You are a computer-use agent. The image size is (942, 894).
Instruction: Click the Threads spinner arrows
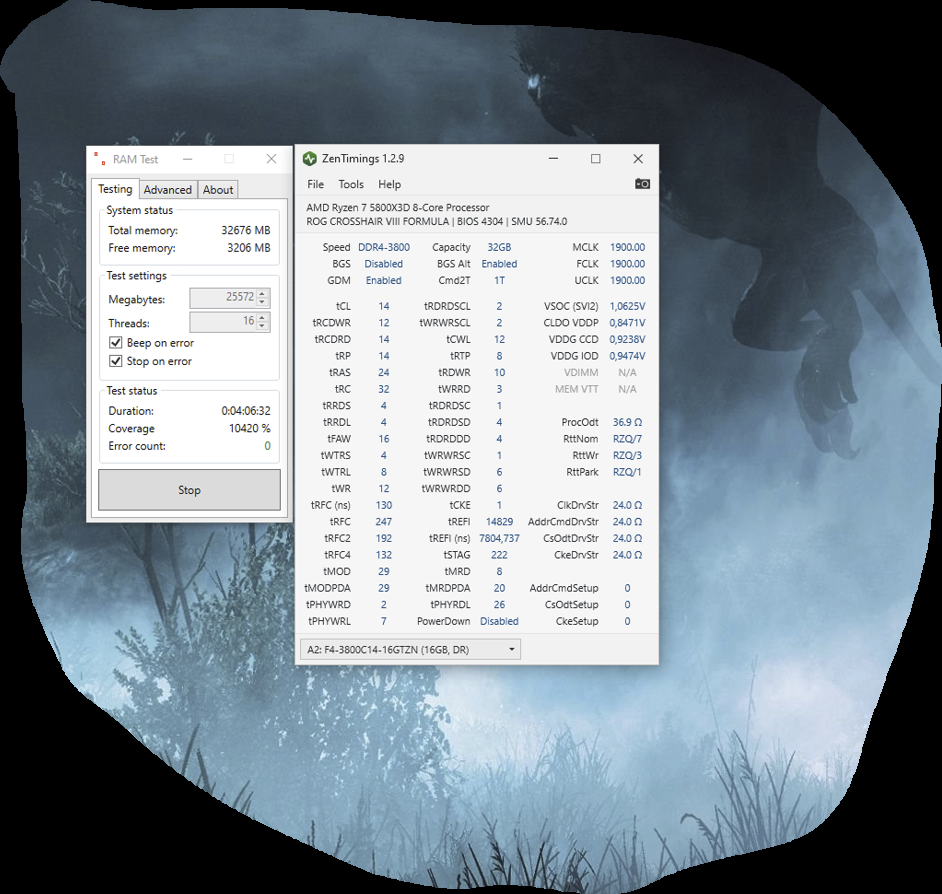262,321
